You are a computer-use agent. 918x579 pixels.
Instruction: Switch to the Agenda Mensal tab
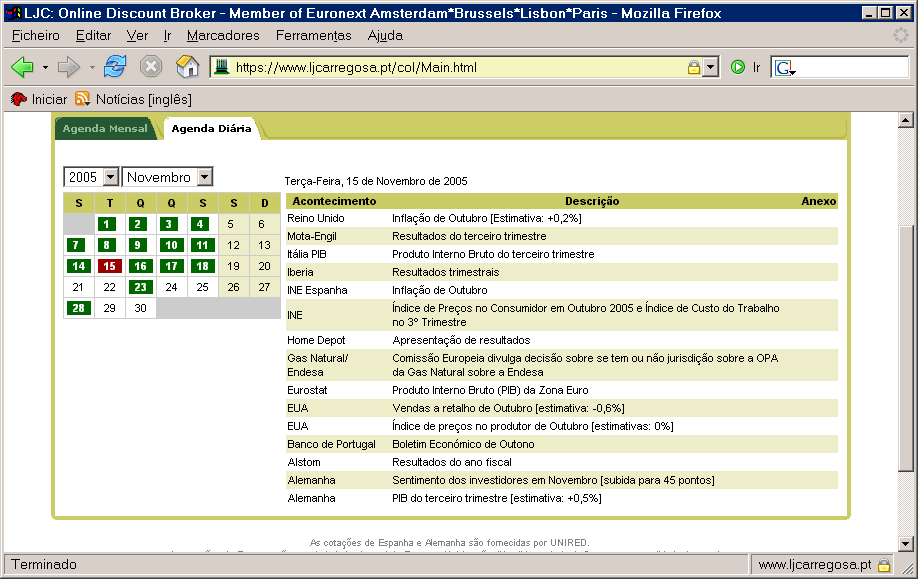(x=105, y=129)
